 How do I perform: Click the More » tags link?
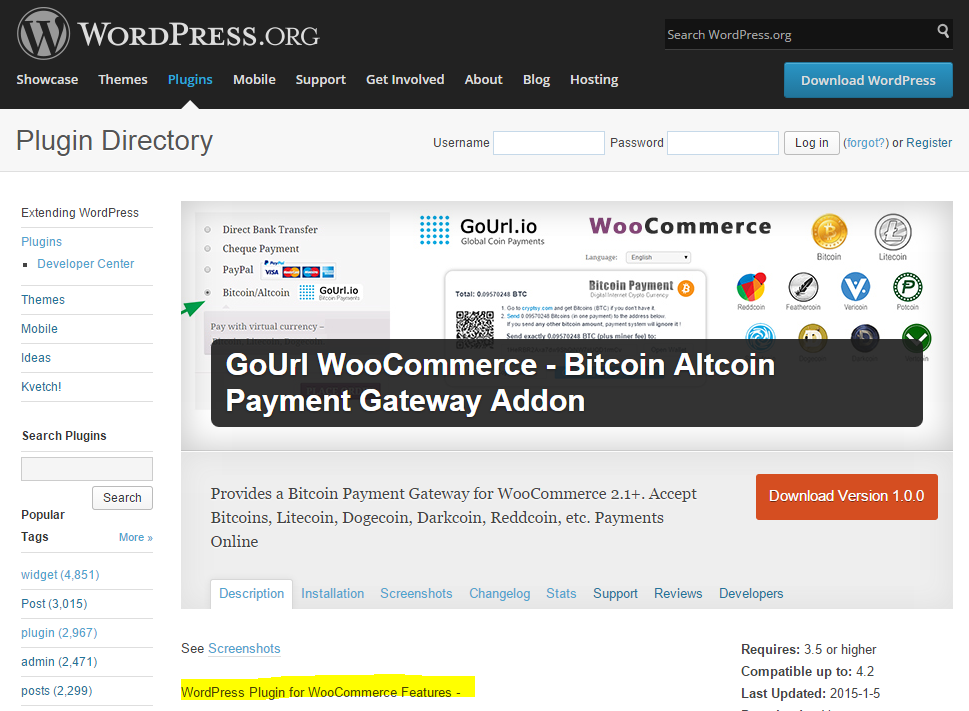[135, 537]
